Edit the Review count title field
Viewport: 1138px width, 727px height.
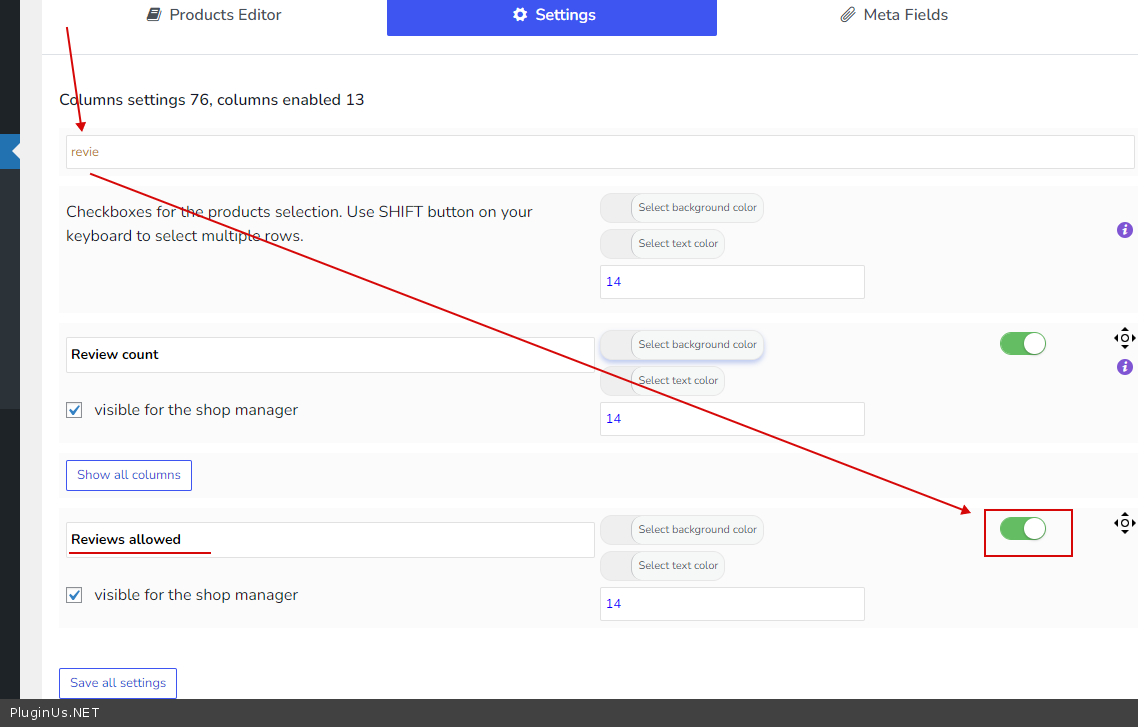pos(330,355)
